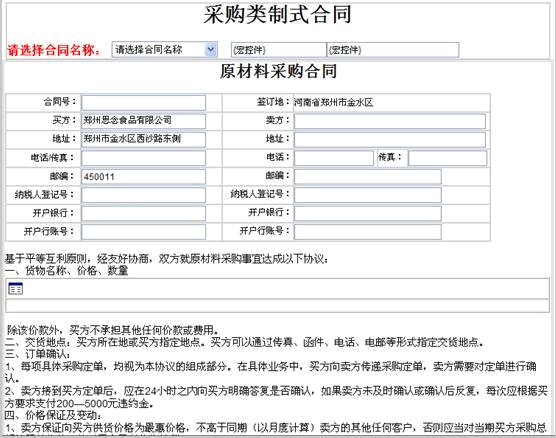Focus the buyer 纳税人登记号 input

pos(144,195)
